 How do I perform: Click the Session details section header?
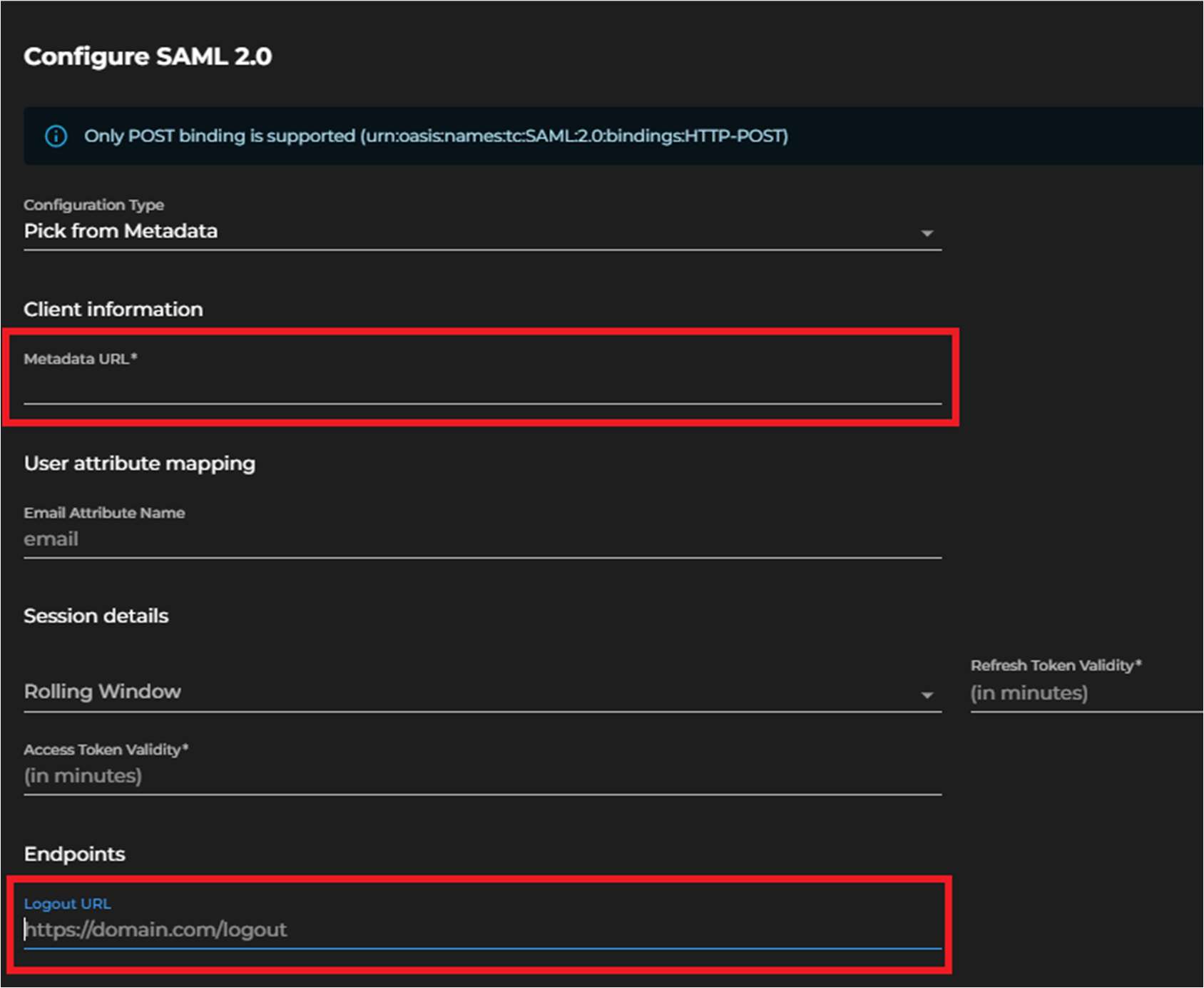[96, 615]
